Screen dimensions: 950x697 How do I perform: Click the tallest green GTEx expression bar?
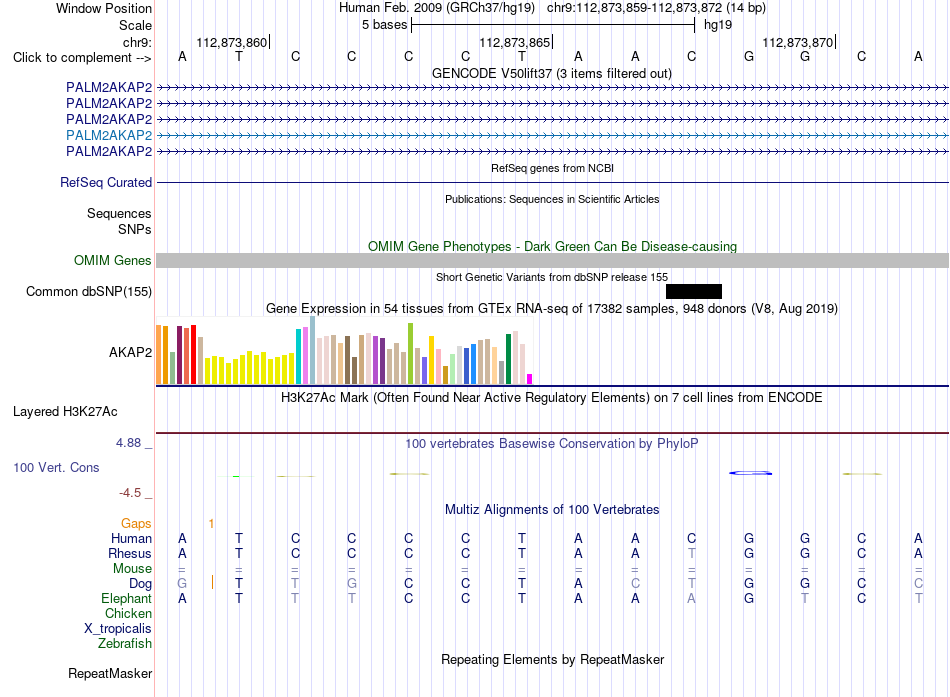tap(411, 353)
